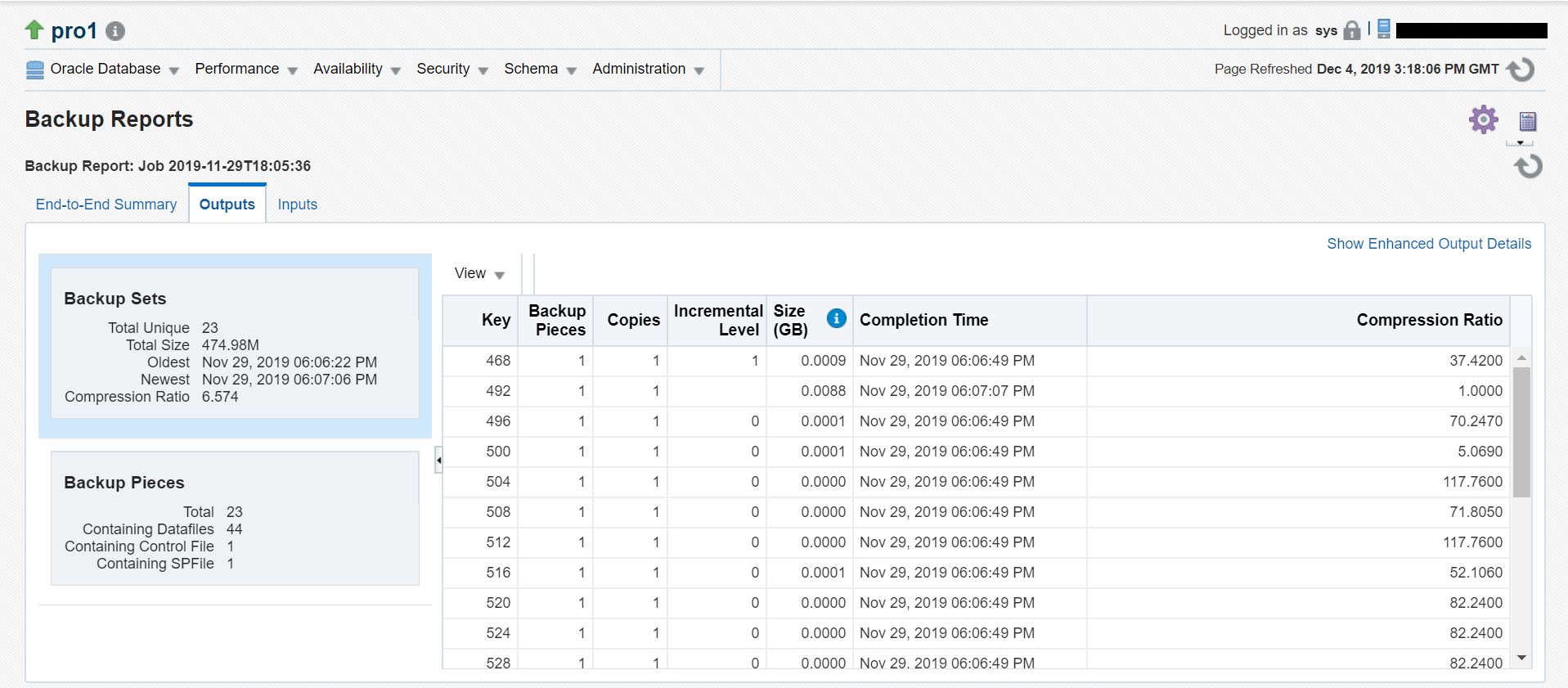
Task: Click Newest value Nov 29, 2019 06:07:06 PM
Action: coord(290,380)
